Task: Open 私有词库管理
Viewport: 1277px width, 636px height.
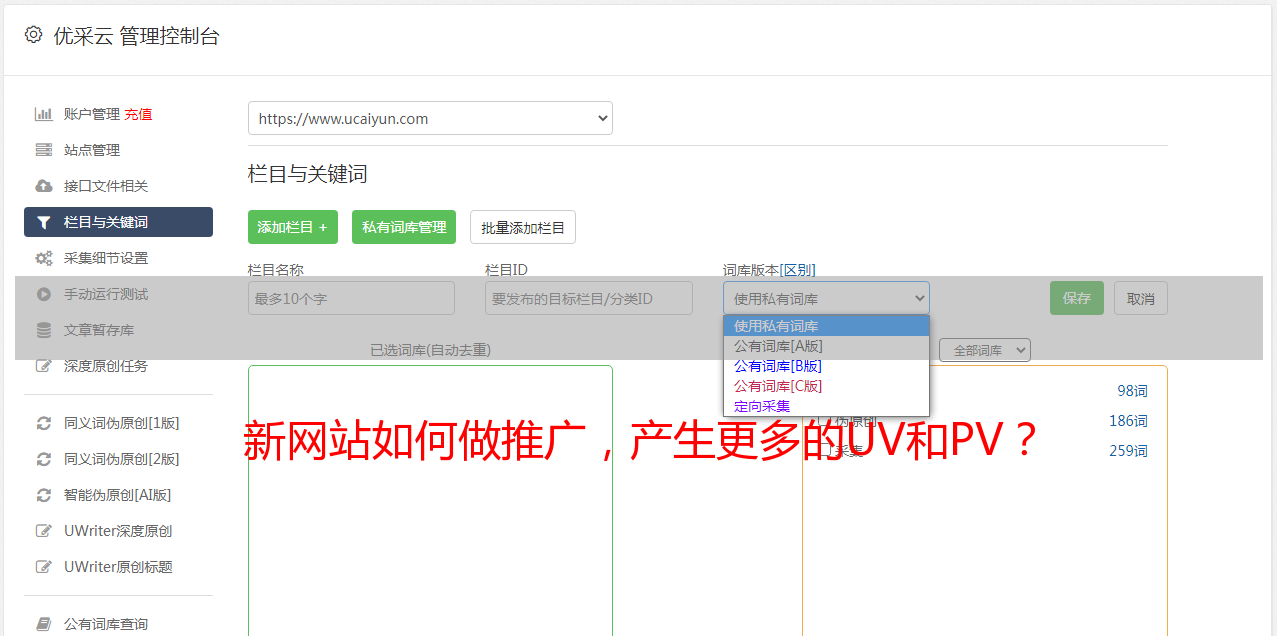Action: click(x=404, y=227)
